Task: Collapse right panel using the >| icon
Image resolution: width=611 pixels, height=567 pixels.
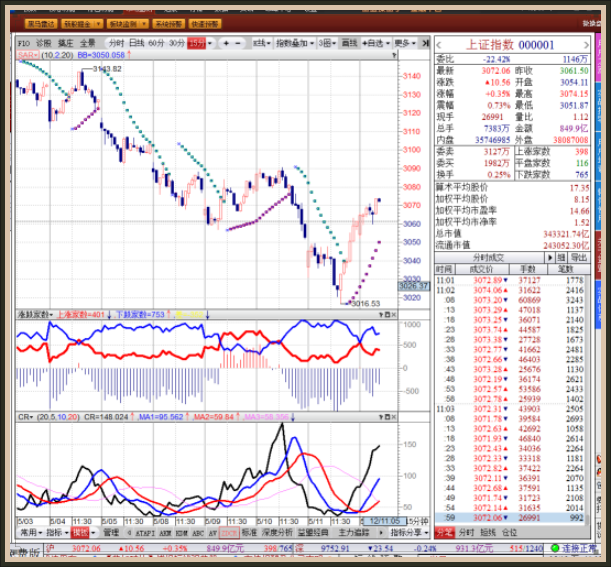Action: [426, 43]
